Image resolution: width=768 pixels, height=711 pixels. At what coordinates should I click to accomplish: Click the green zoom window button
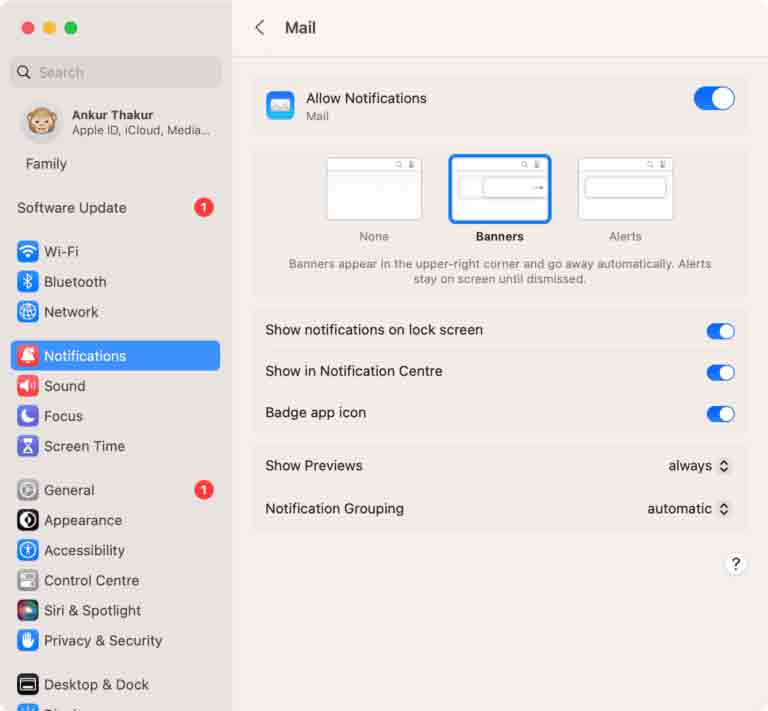71,28
